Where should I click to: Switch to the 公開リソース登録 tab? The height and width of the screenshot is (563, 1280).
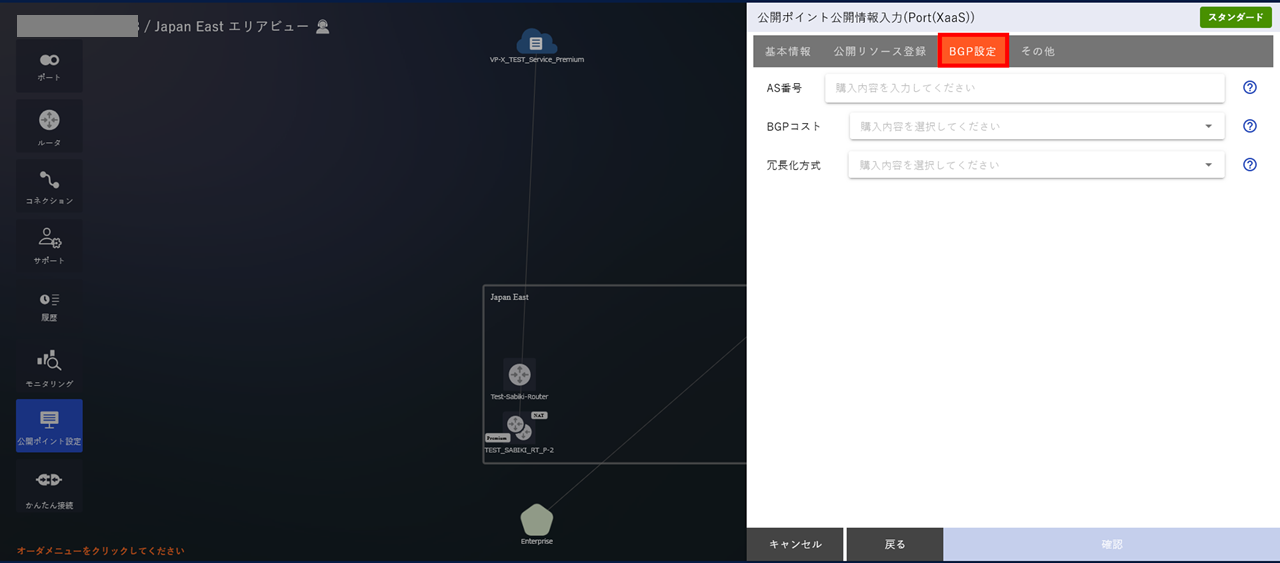[880, 51]
